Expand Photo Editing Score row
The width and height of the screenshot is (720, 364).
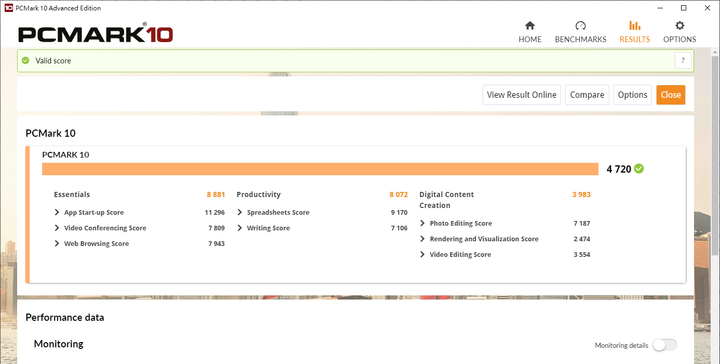pyautogui.click(x=422, y=223)
